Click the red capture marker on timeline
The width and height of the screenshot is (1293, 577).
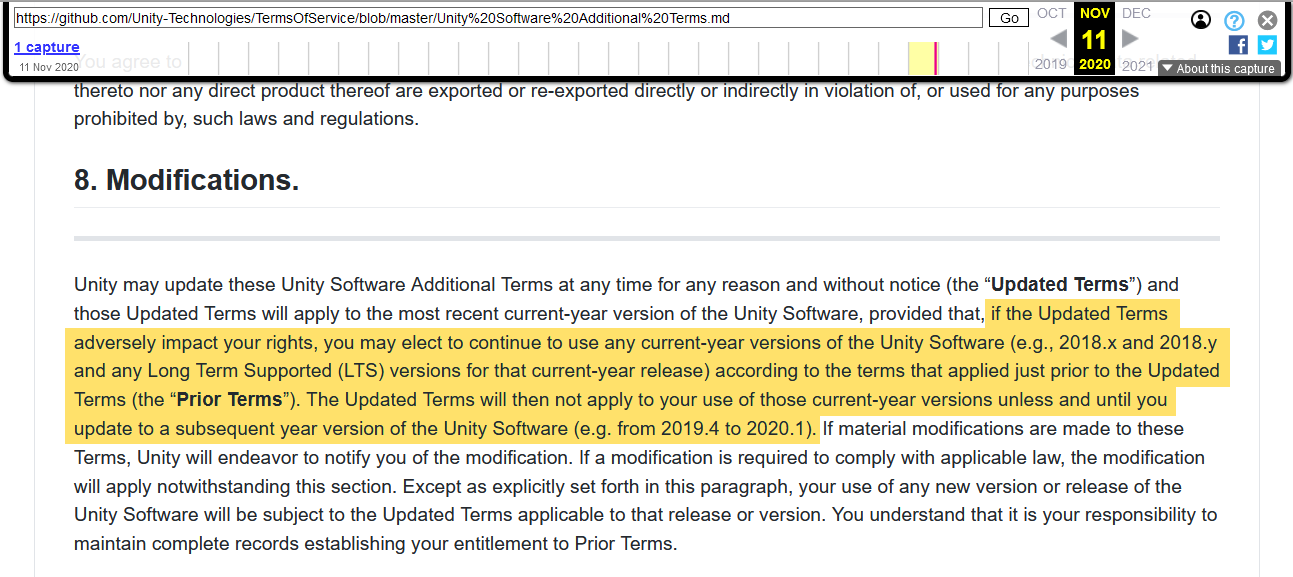click(935, 58)
